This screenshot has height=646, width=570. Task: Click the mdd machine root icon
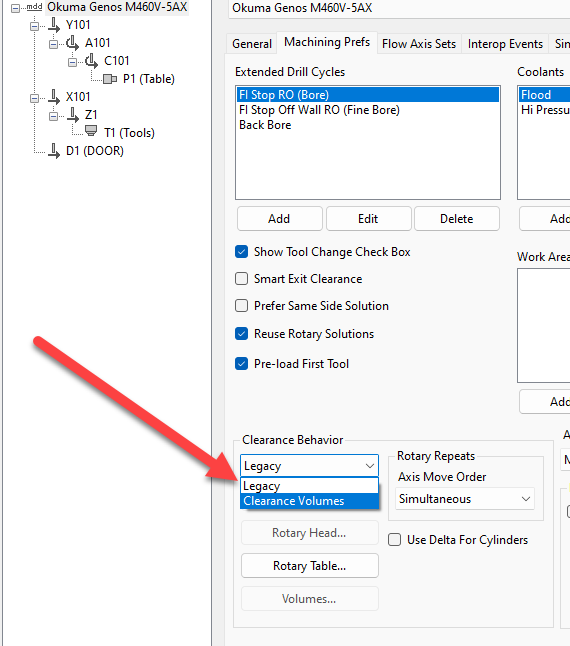(x=34, y=7)
